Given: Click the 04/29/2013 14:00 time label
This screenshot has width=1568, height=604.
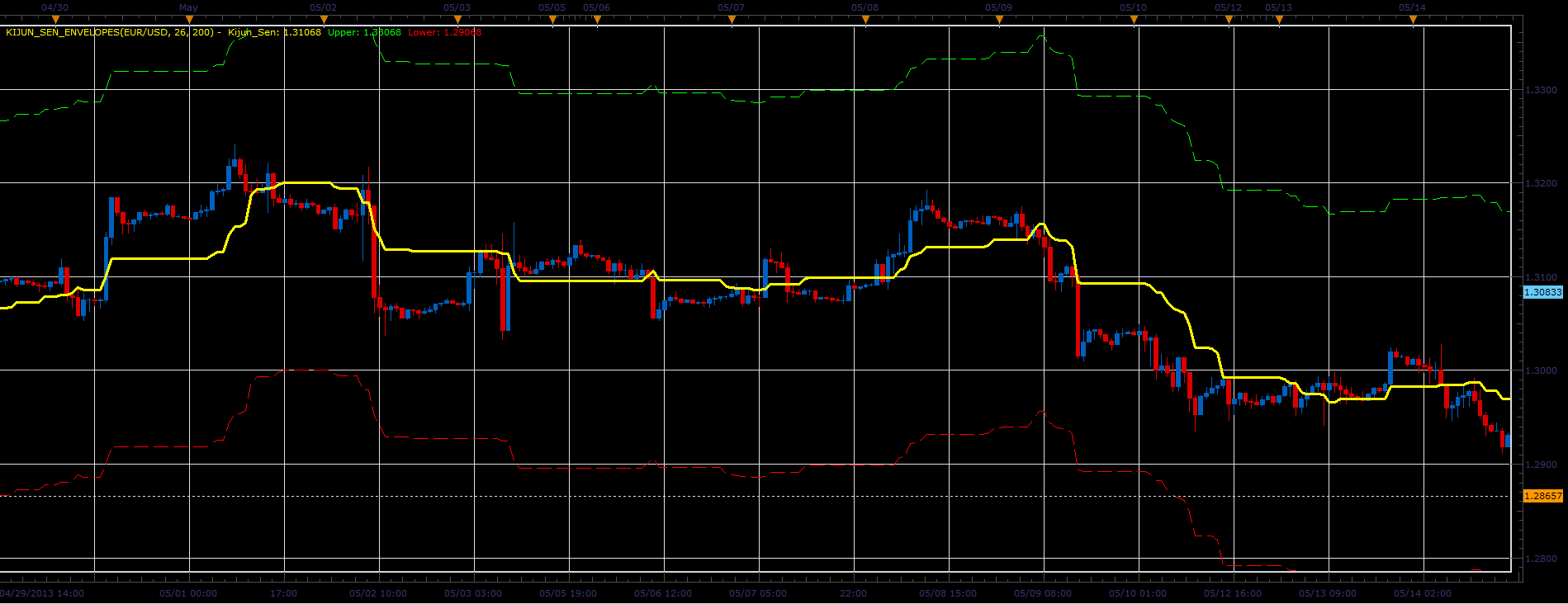Looking at the screenshot, I should (x=41, y=593).
